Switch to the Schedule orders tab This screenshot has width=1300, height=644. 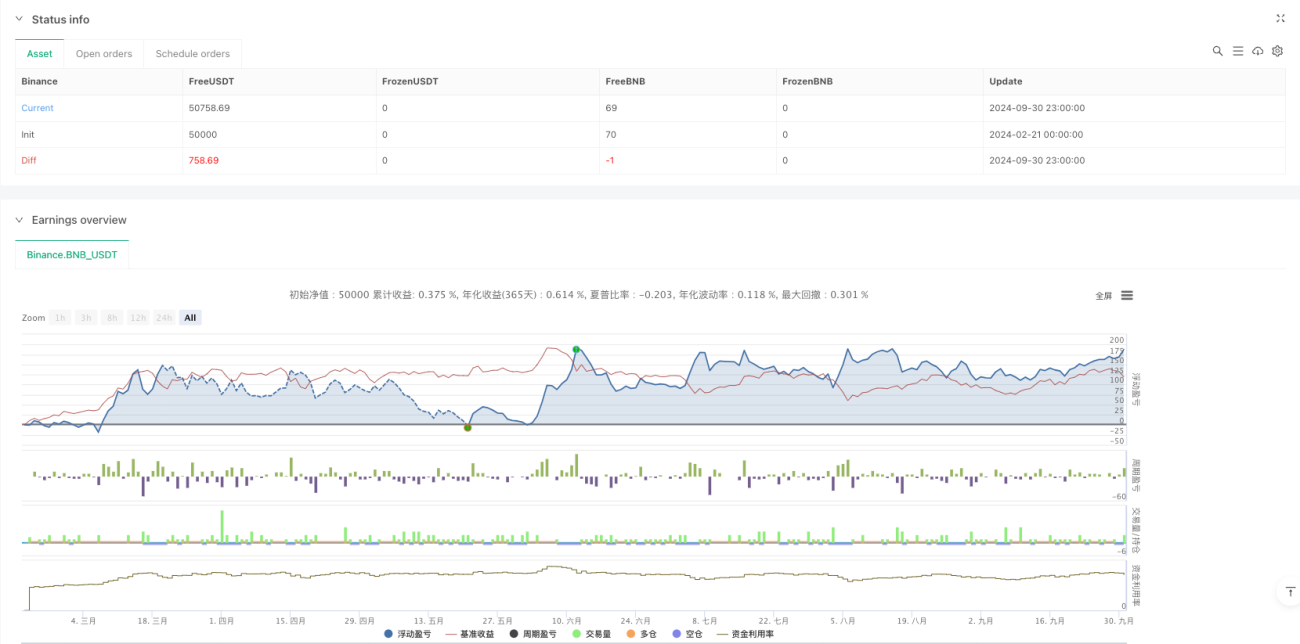193,54
